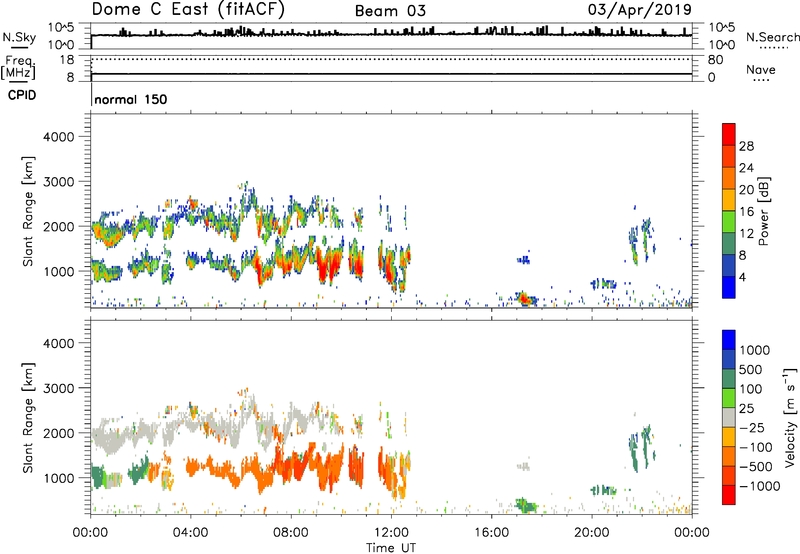
Task: Click the '20:00' time axis tick label
Action: pyautogui.click(x=592, y=533)
